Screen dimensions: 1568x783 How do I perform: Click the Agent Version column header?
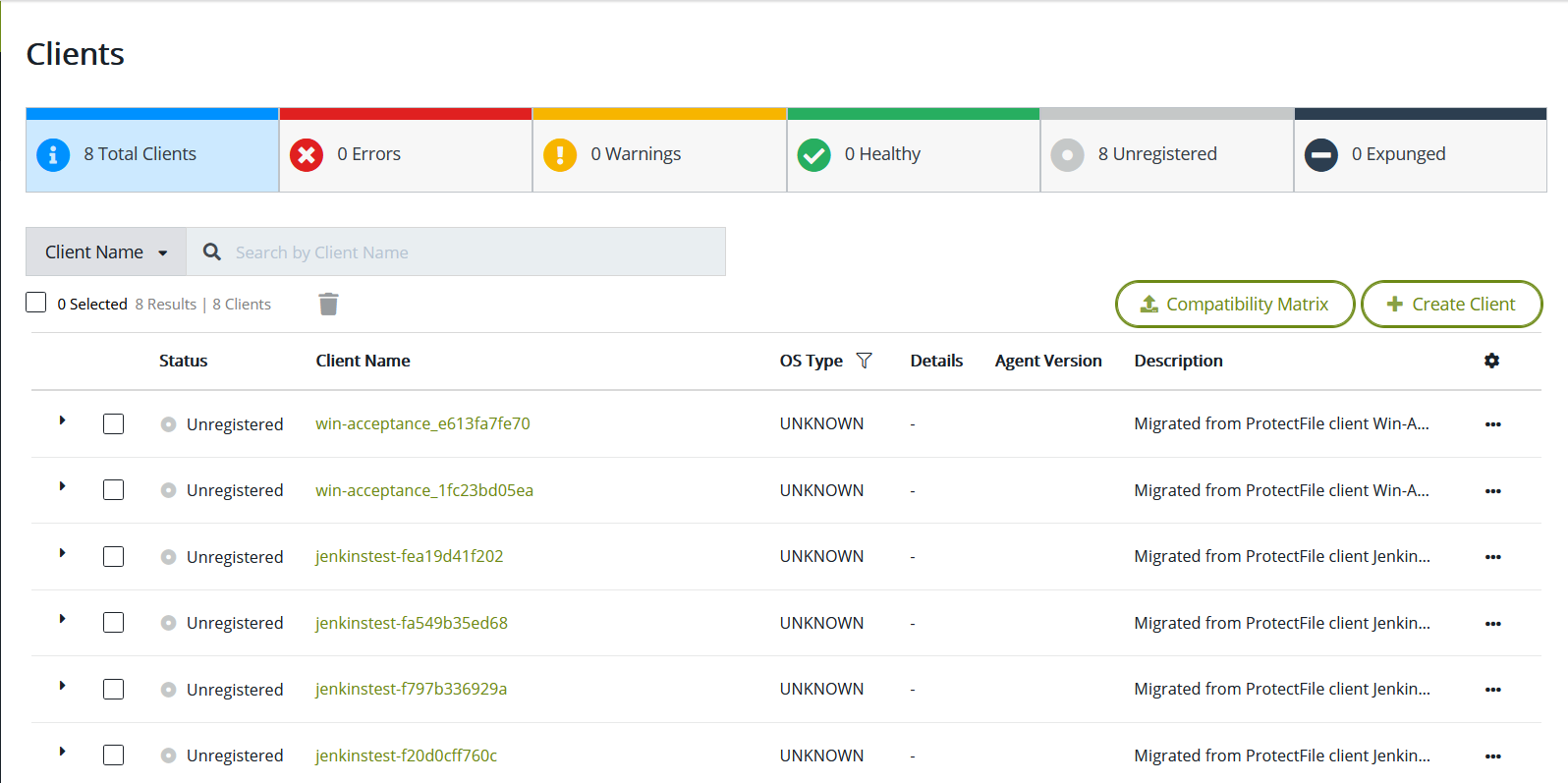point(1048,361)
